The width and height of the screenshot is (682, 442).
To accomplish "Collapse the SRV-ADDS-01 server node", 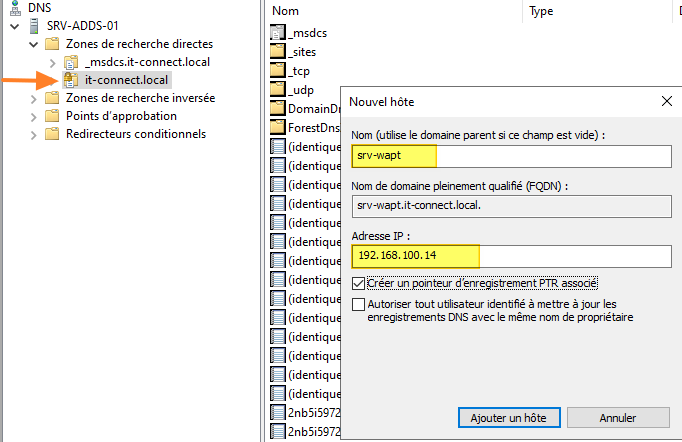I will point(14,27).
